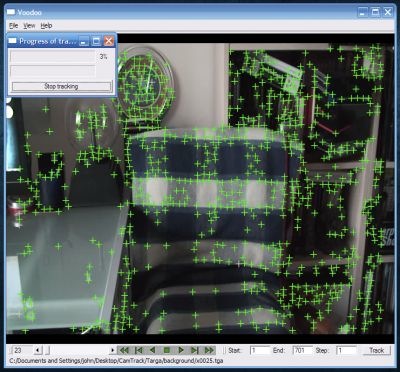Click the upper tracking progress bar
400x372 pixels.
click(53, 57)
